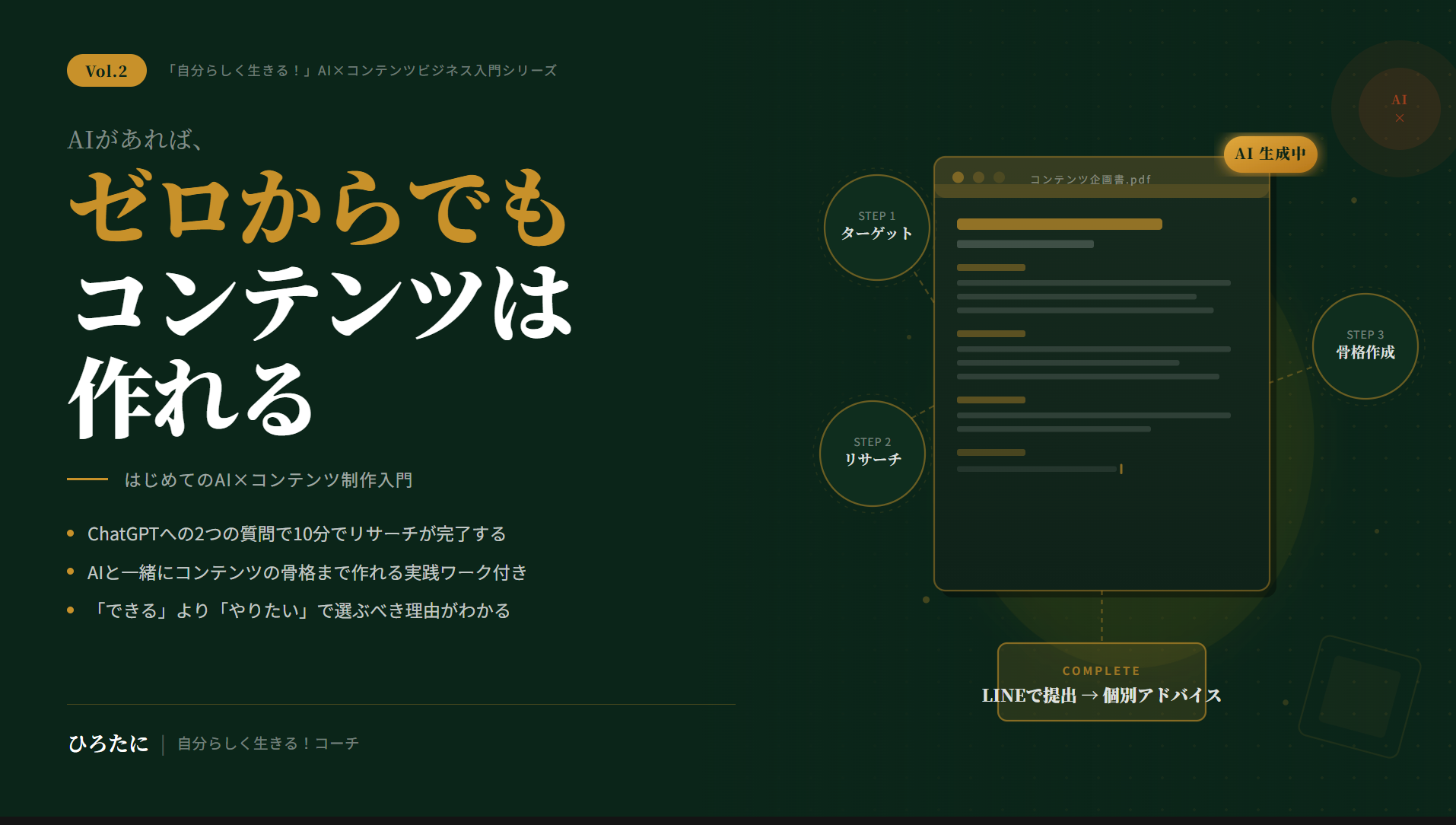The height and width of the screenshot is (825, 1456).
Task: Click the AI × circle in the top corner
Action: click(1399, 109)
